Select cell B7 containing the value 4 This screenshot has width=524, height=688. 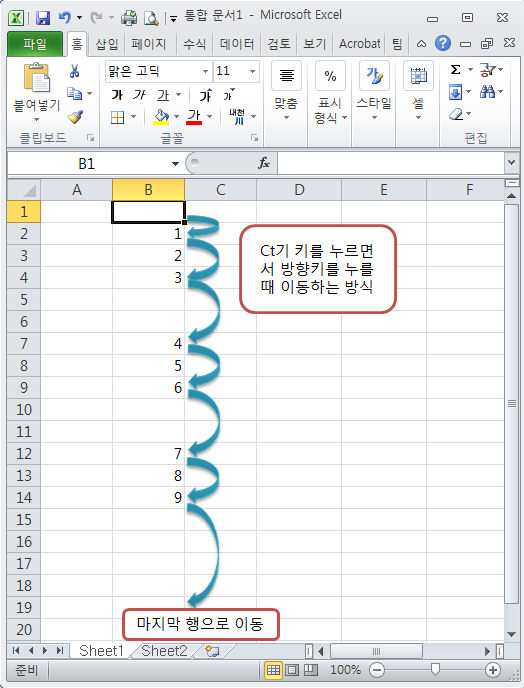coord(148,344)
